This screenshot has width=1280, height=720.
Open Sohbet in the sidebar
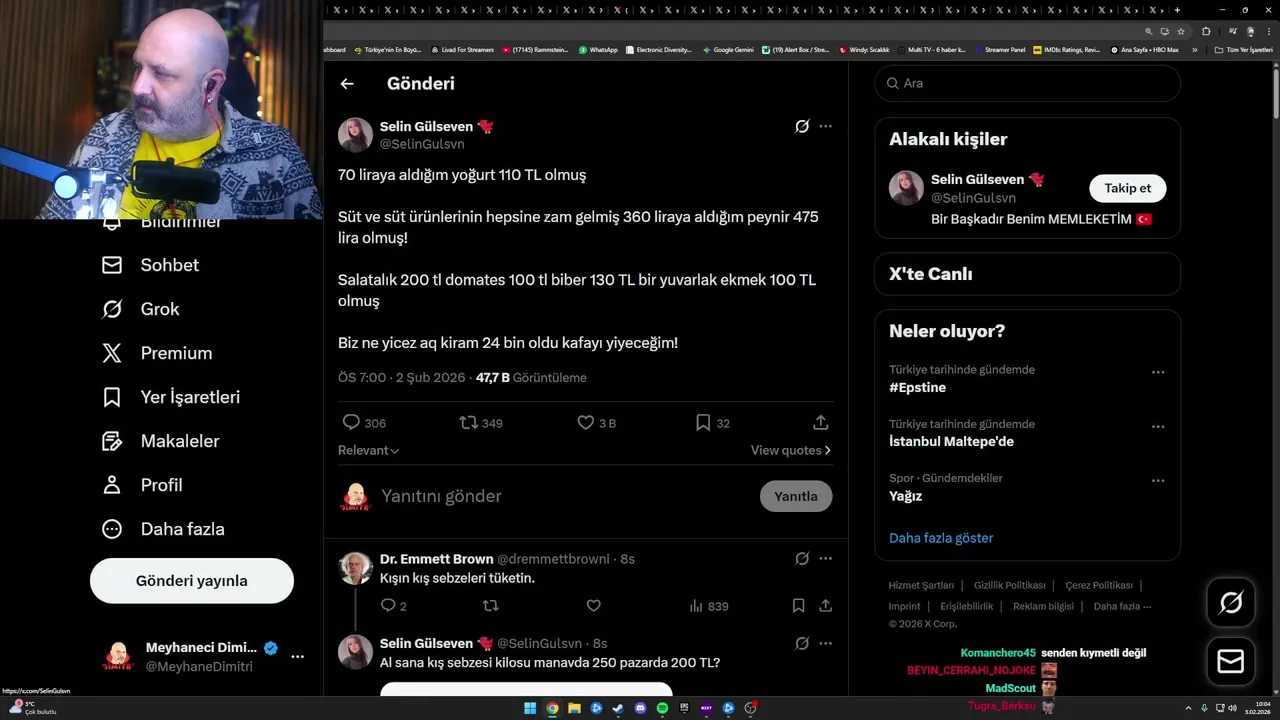tap(150, 265)
